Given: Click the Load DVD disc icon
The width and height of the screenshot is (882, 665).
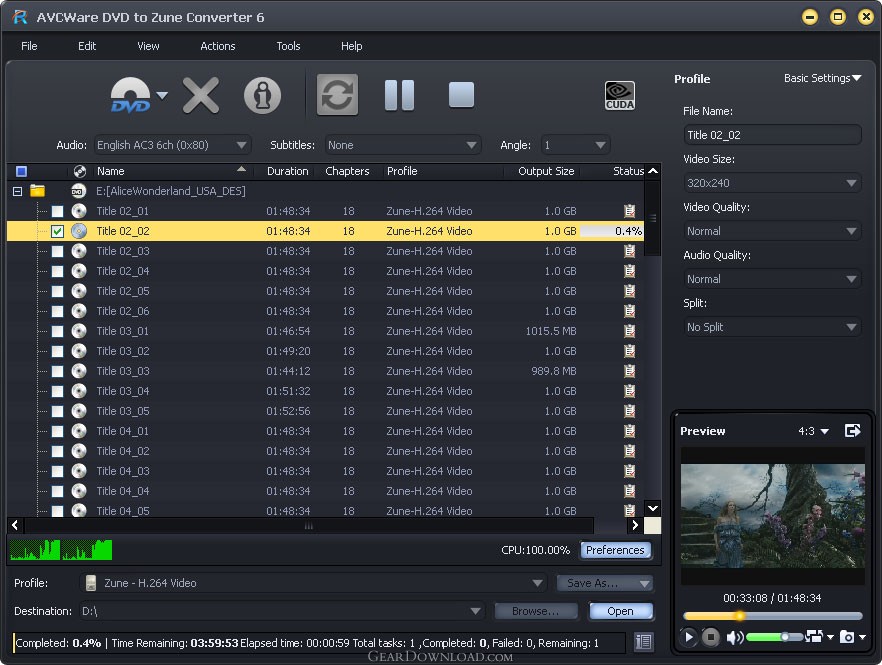Looking at the screenshot, I should pos(130,95).
